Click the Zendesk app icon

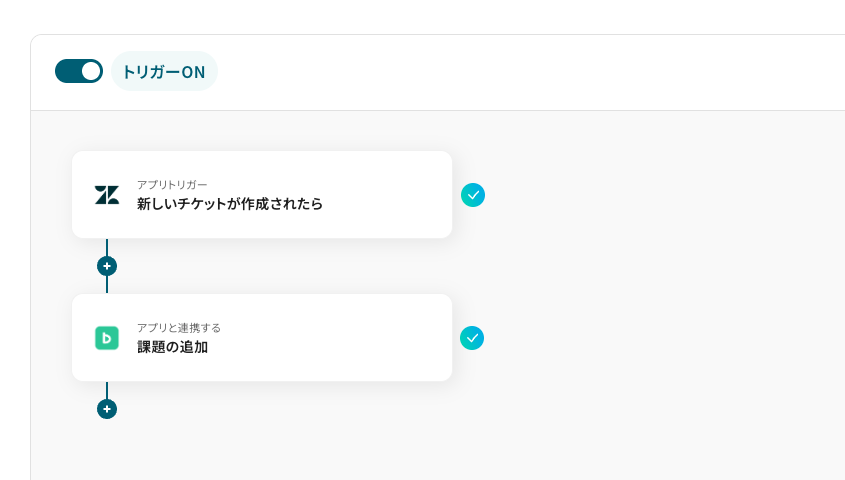107,195
